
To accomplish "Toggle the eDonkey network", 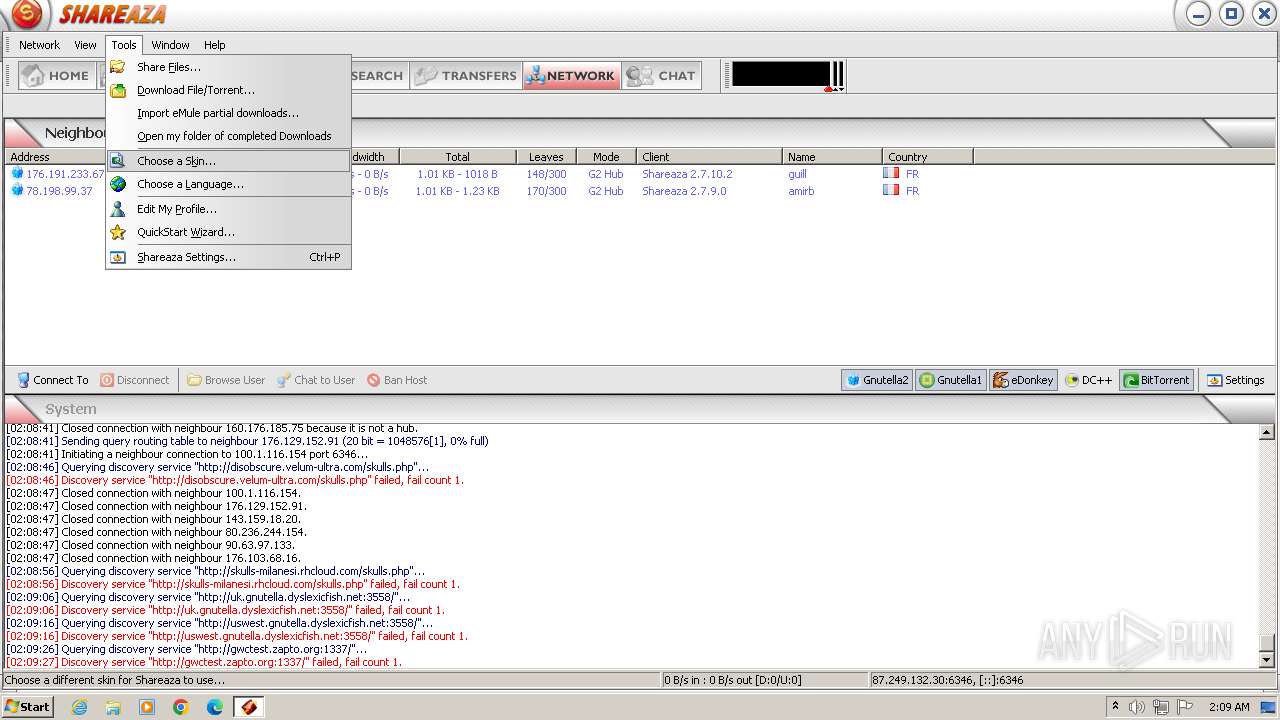I will (1023, 380).
